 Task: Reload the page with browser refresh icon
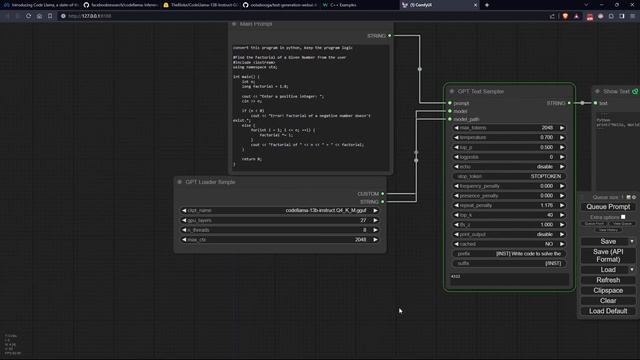(x=28, y=16)
